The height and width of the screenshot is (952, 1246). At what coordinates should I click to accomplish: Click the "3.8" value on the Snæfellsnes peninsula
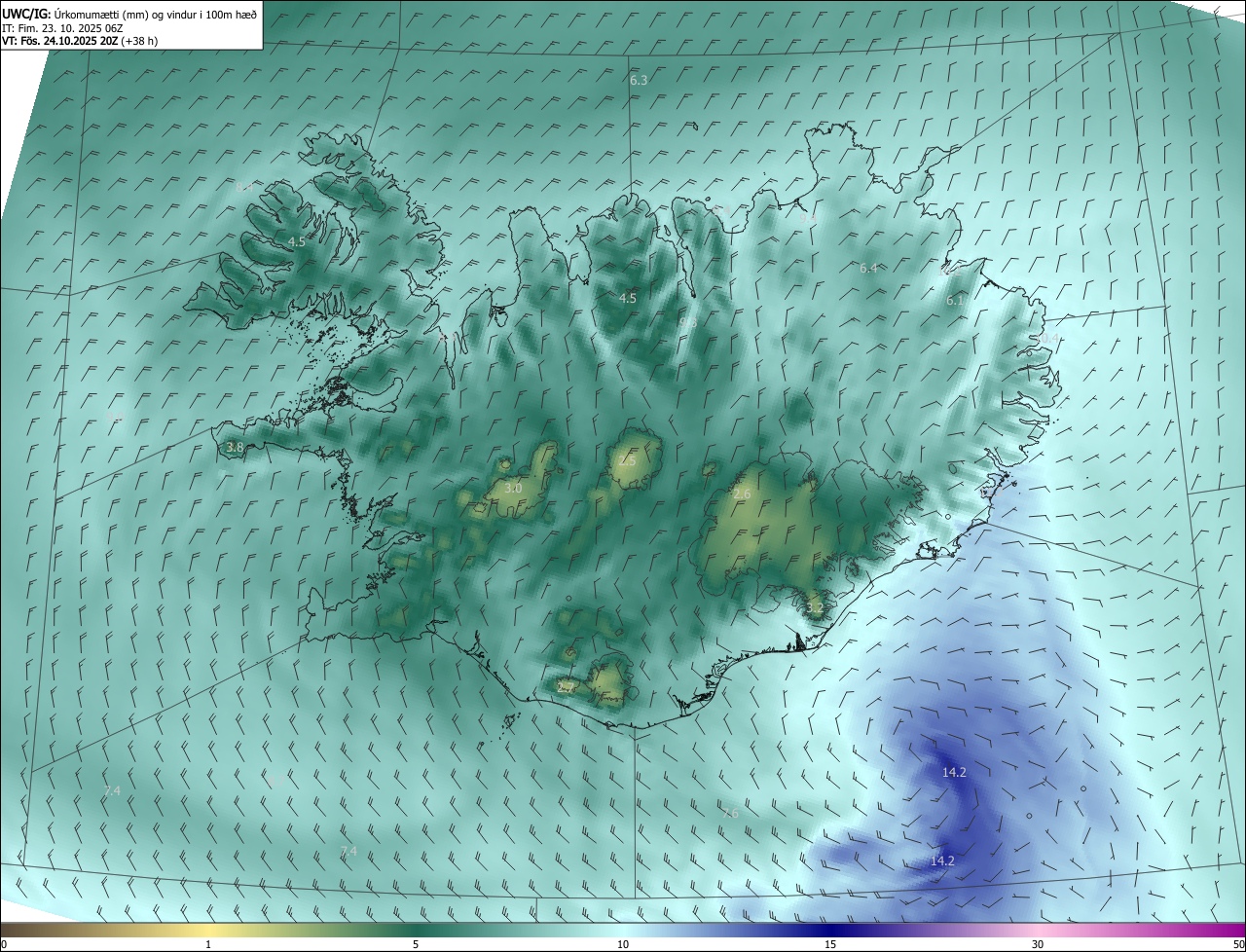(x=235, y=448)
